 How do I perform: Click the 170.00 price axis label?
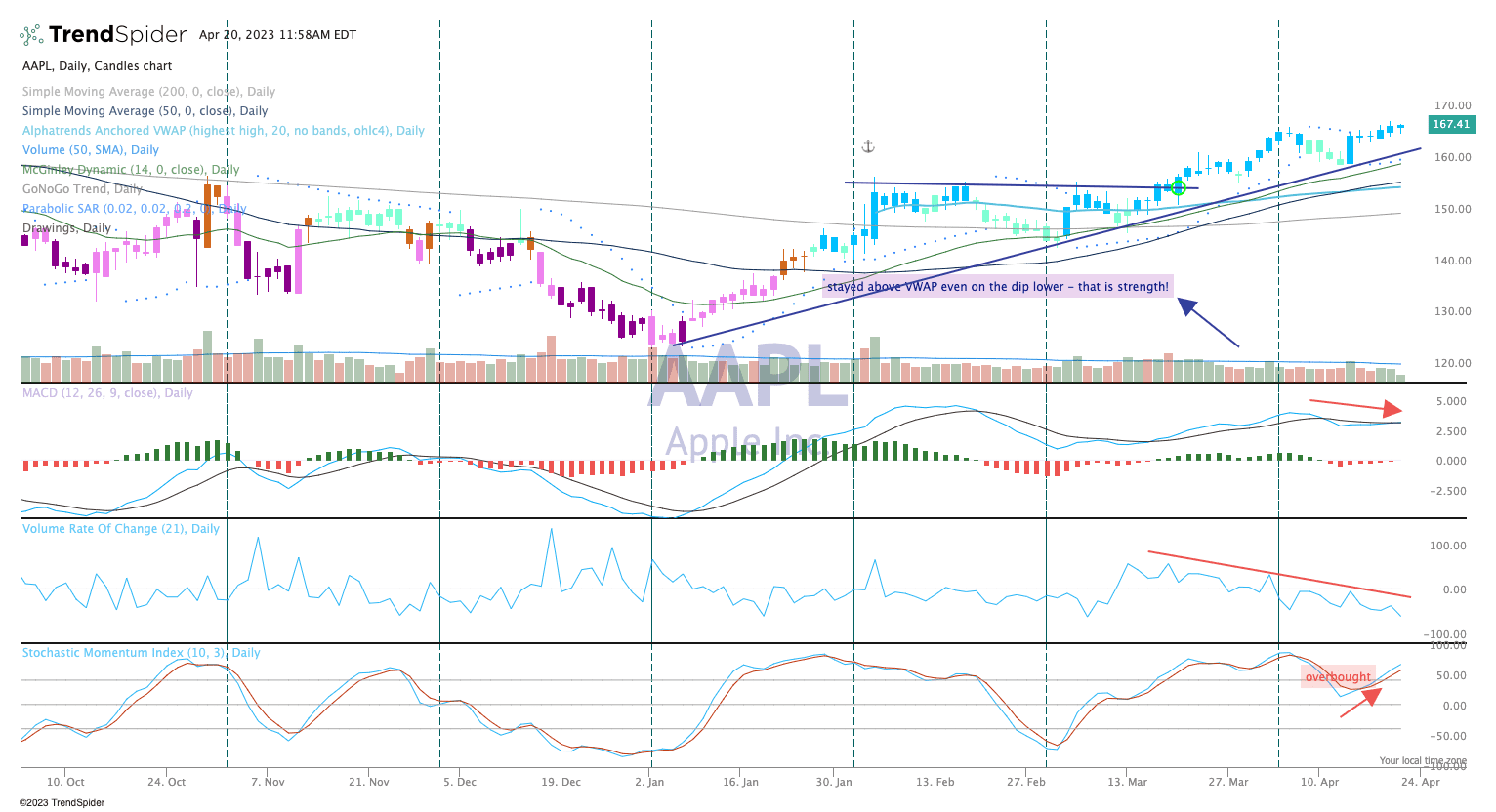[x=1453, y=105]
